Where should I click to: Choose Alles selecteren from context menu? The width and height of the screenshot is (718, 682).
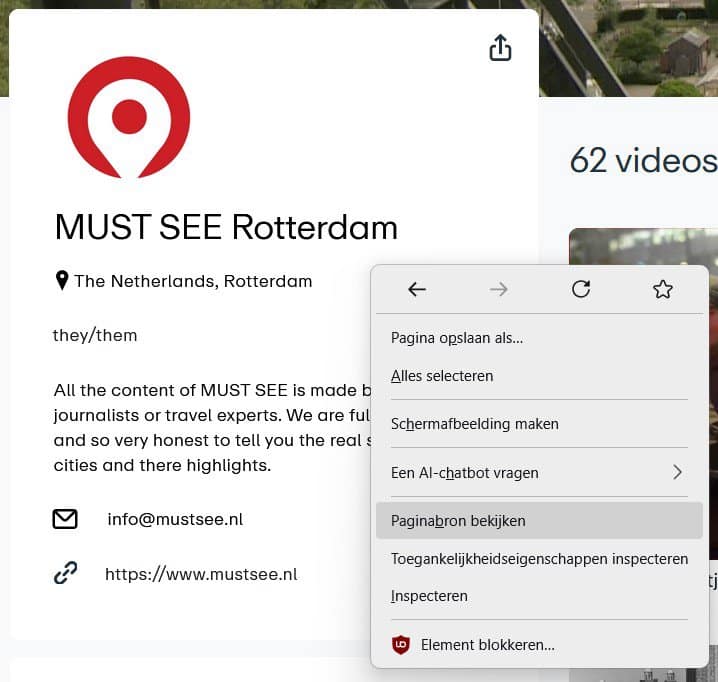tap(442, 376)
